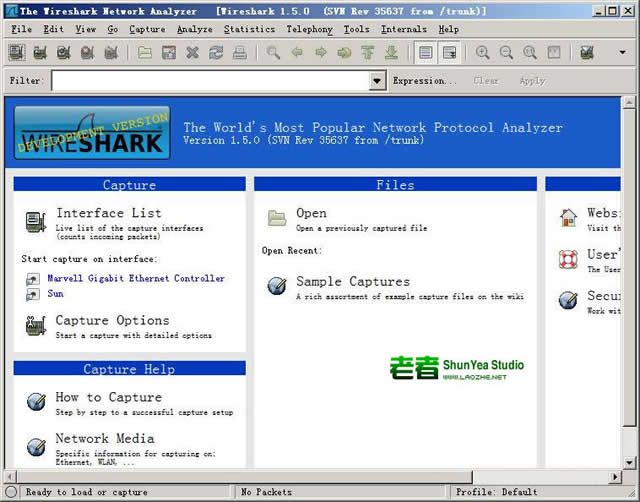The height and width of the screenshot is (502, 640).
Task: Edit capture filter toolbar icon
Action: coord(587,53)
